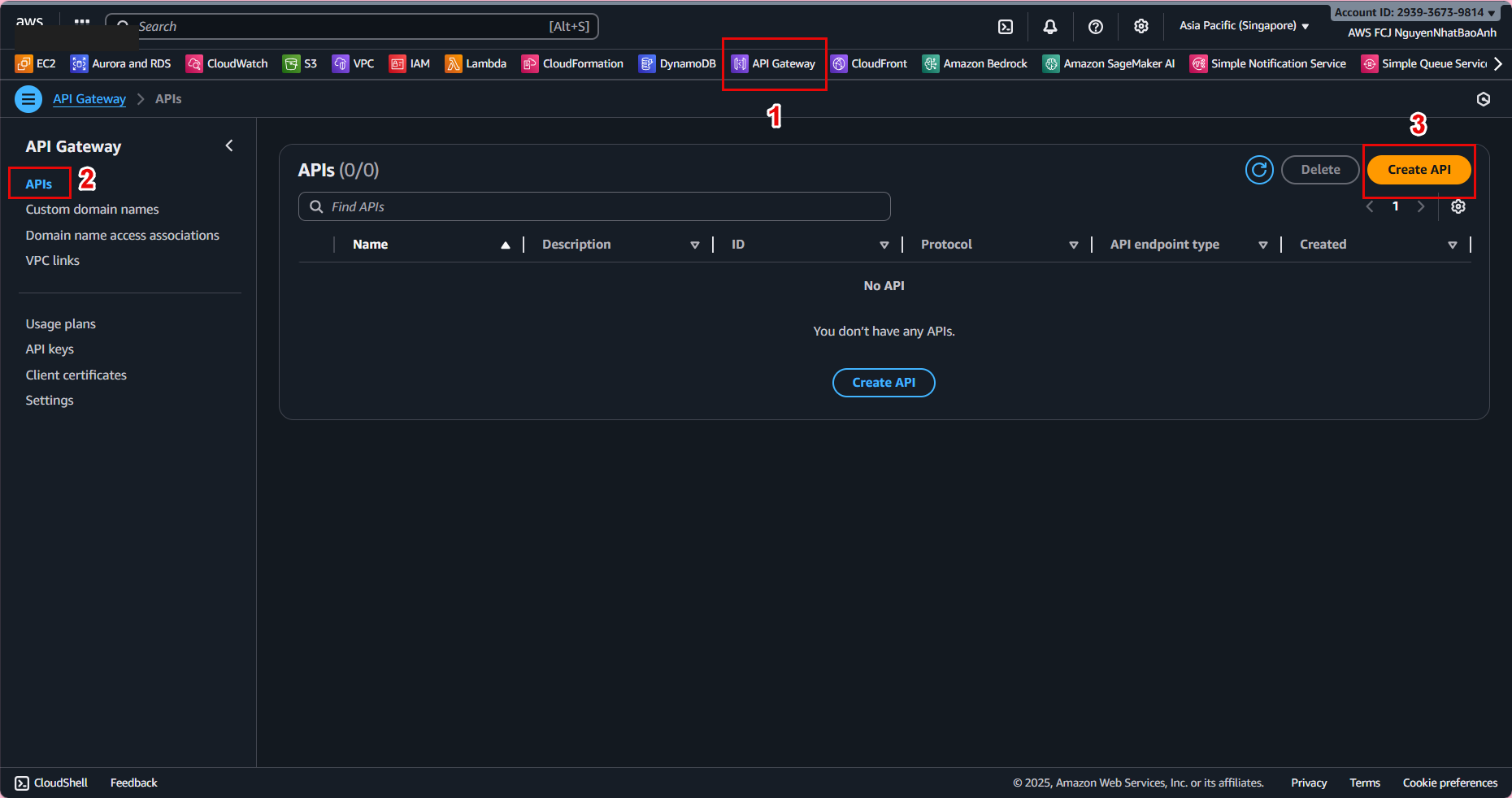Screen dimensions: 1512x798
Task: Open the Asia Pacific (Singapore) region dropdown
Action: point(1245,26)
